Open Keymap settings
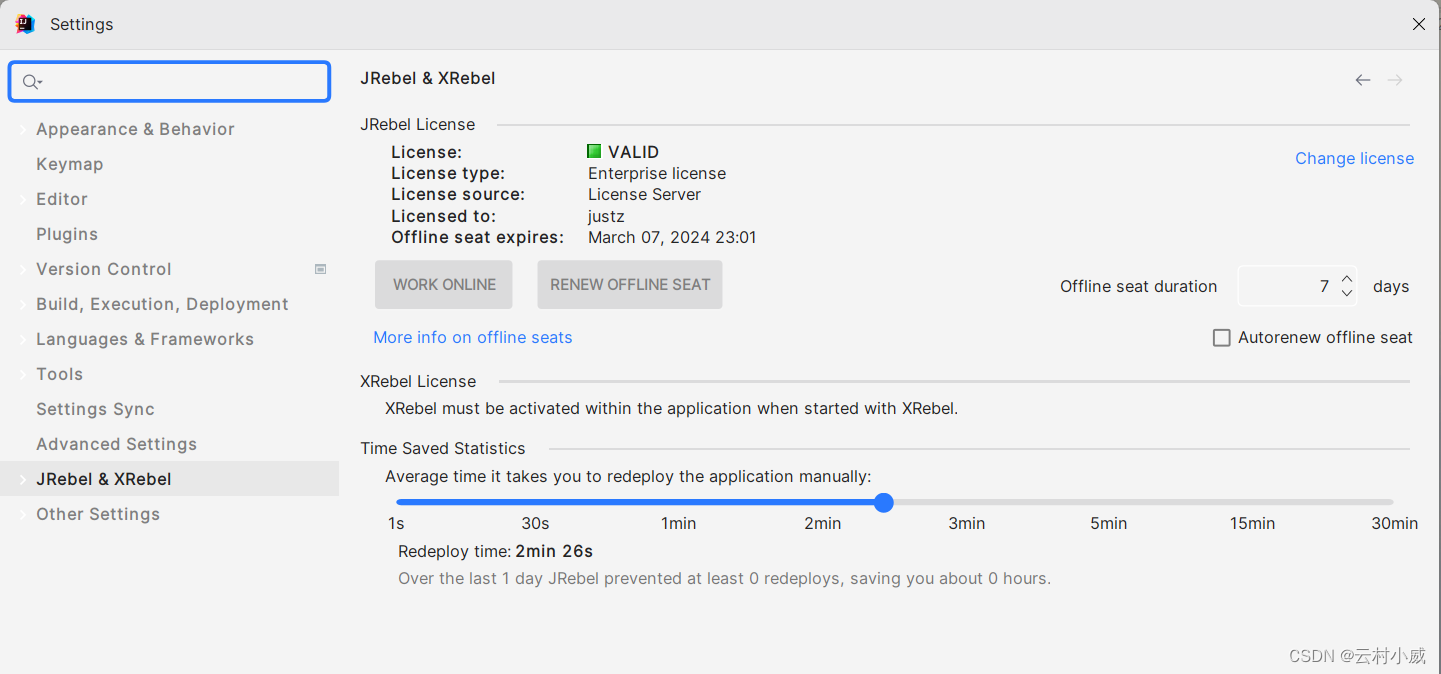This screenshot has height=674, width=1441. 70,164
